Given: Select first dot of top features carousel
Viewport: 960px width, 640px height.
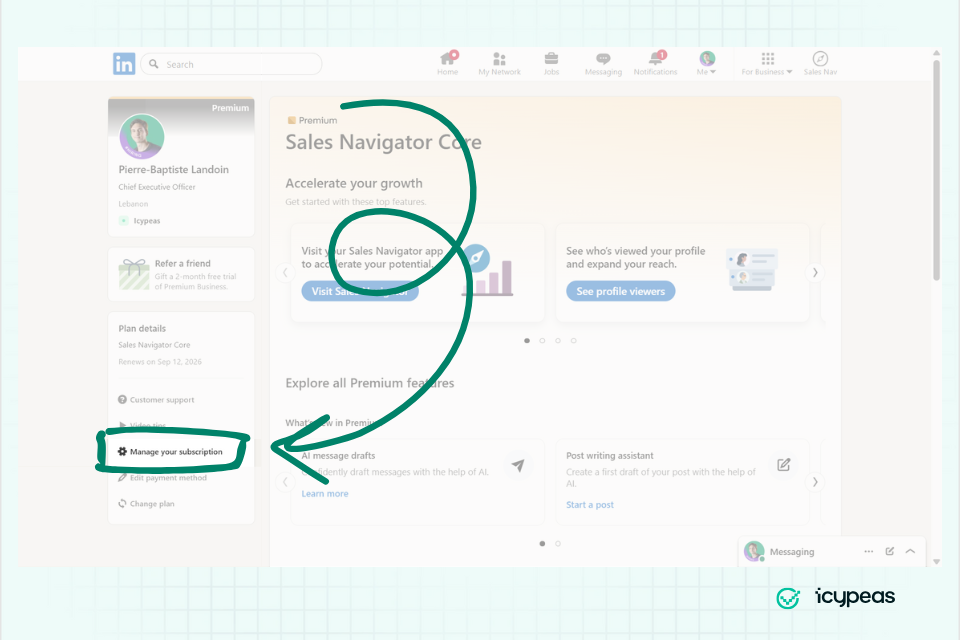Looking at the screenshot, I should pyautogui.click(x=527, y=341).
